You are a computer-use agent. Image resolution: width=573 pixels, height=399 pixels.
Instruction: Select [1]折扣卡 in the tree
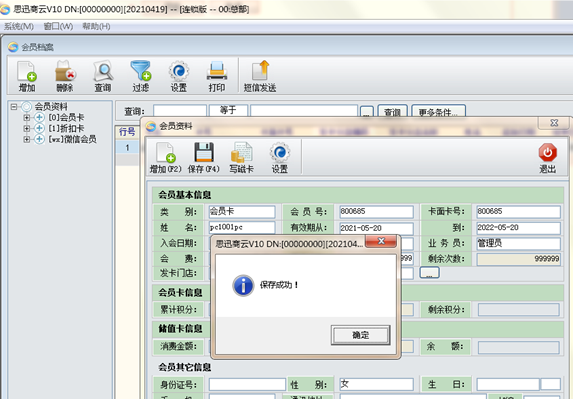pyautogui.click(x=66, y=128)
